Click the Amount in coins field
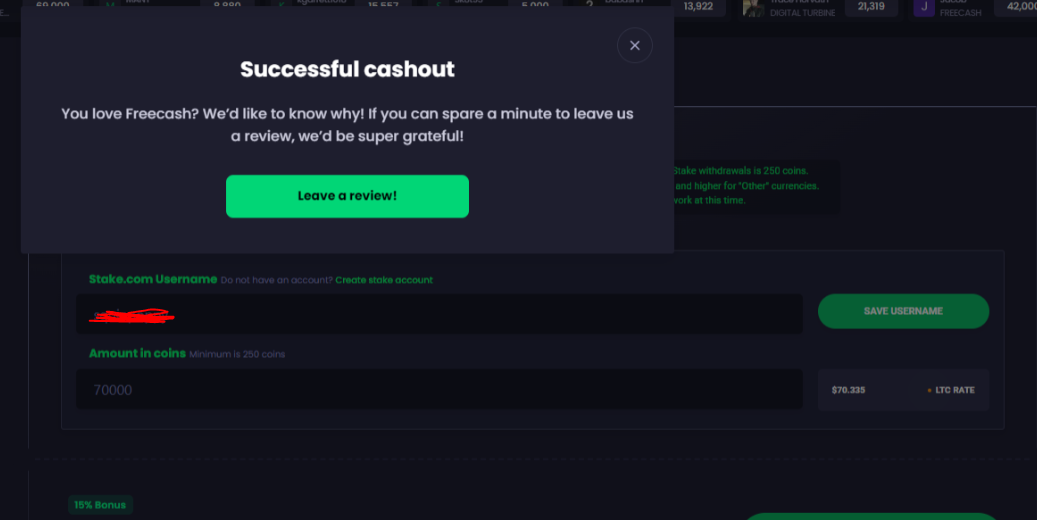 coord(439,389)
